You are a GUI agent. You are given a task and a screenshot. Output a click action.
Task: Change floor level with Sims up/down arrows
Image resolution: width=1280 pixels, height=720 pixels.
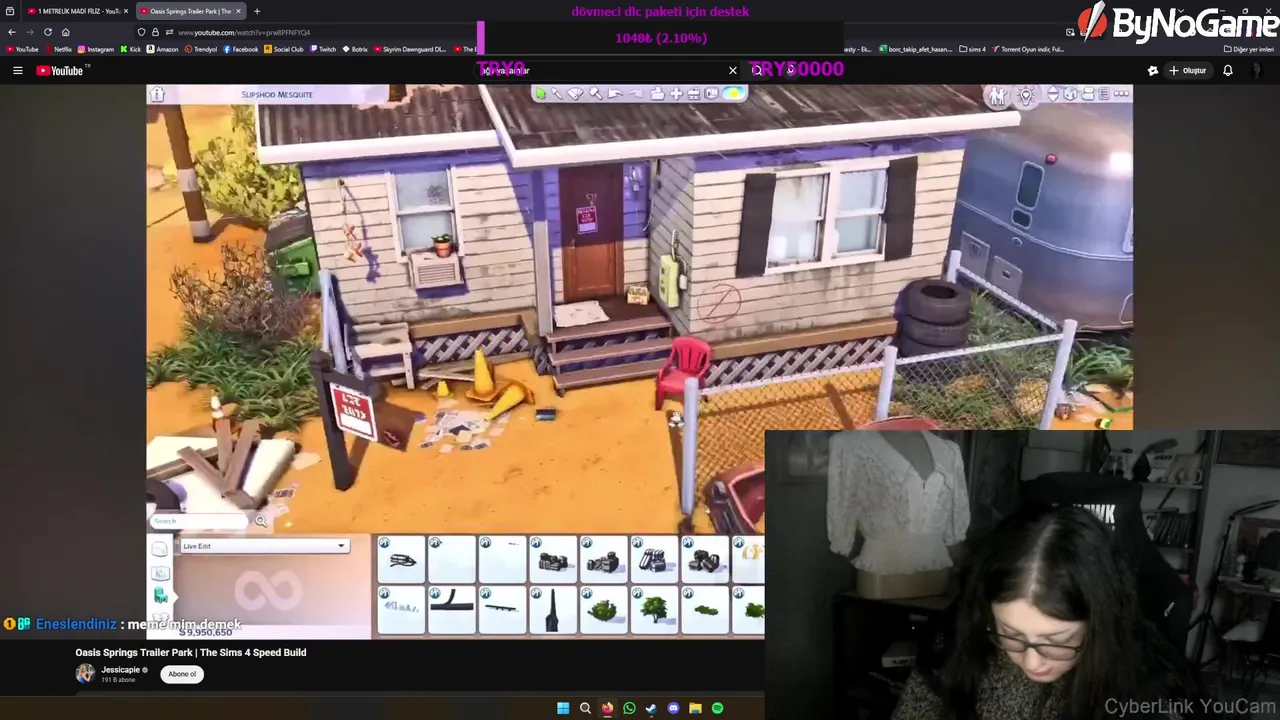[1053, 94]
